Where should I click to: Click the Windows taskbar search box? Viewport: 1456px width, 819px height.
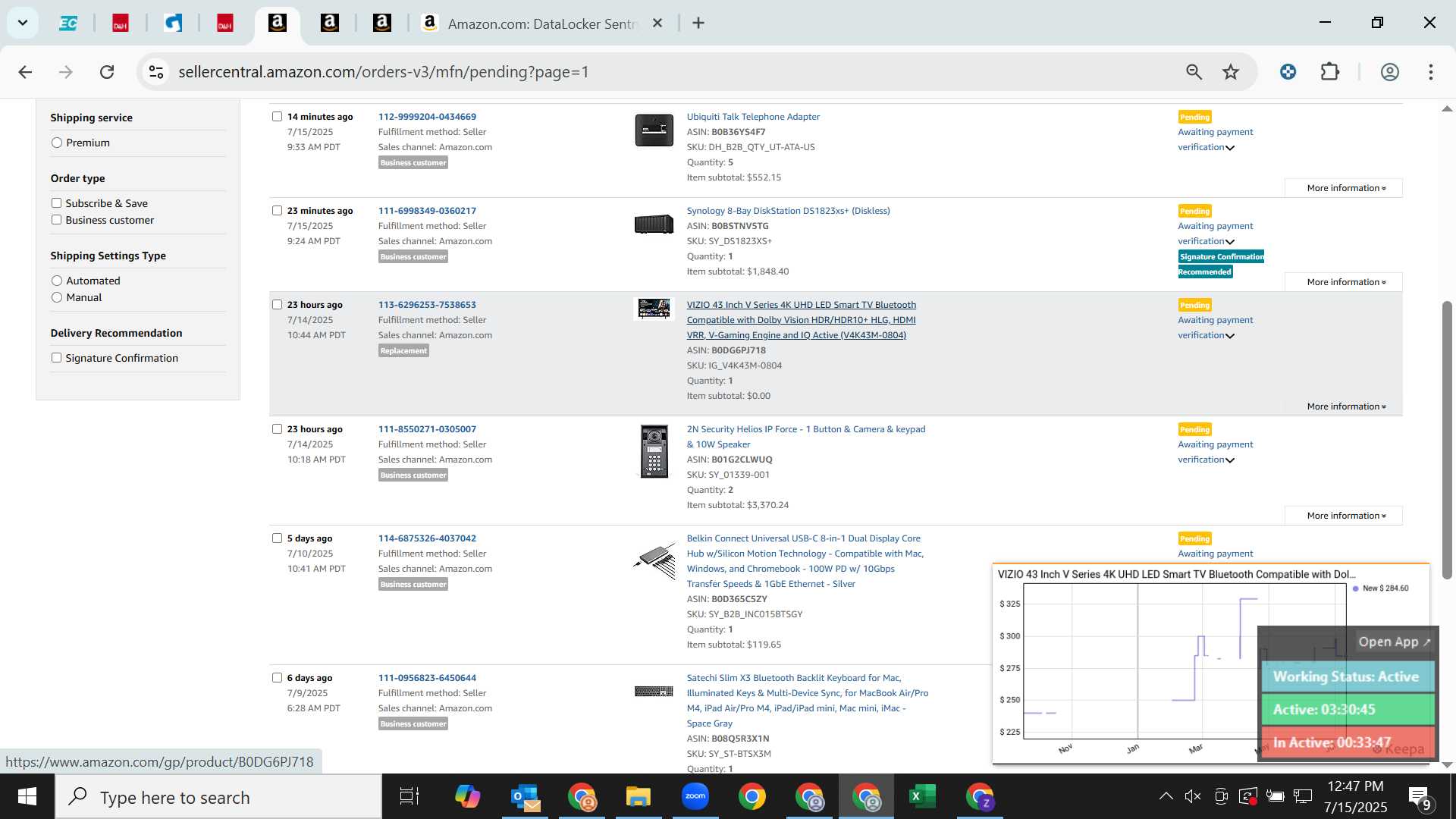tap(218, 797)
